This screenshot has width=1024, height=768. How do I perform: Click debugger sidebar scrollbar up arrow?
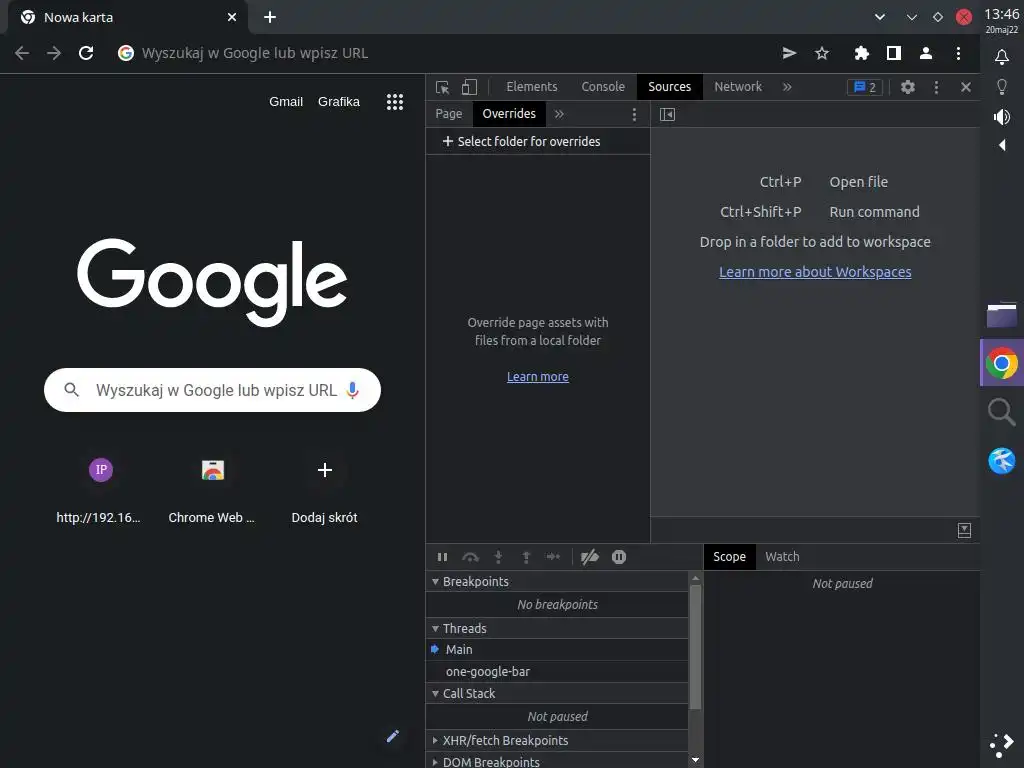(x=696, y=578)
